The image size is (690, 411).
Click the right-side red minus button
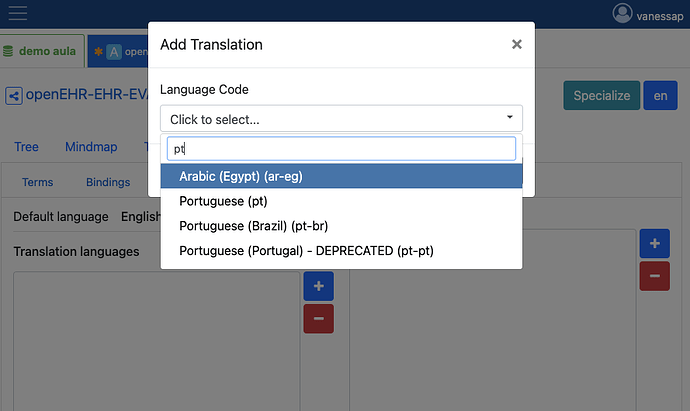(x=654, y=275)
